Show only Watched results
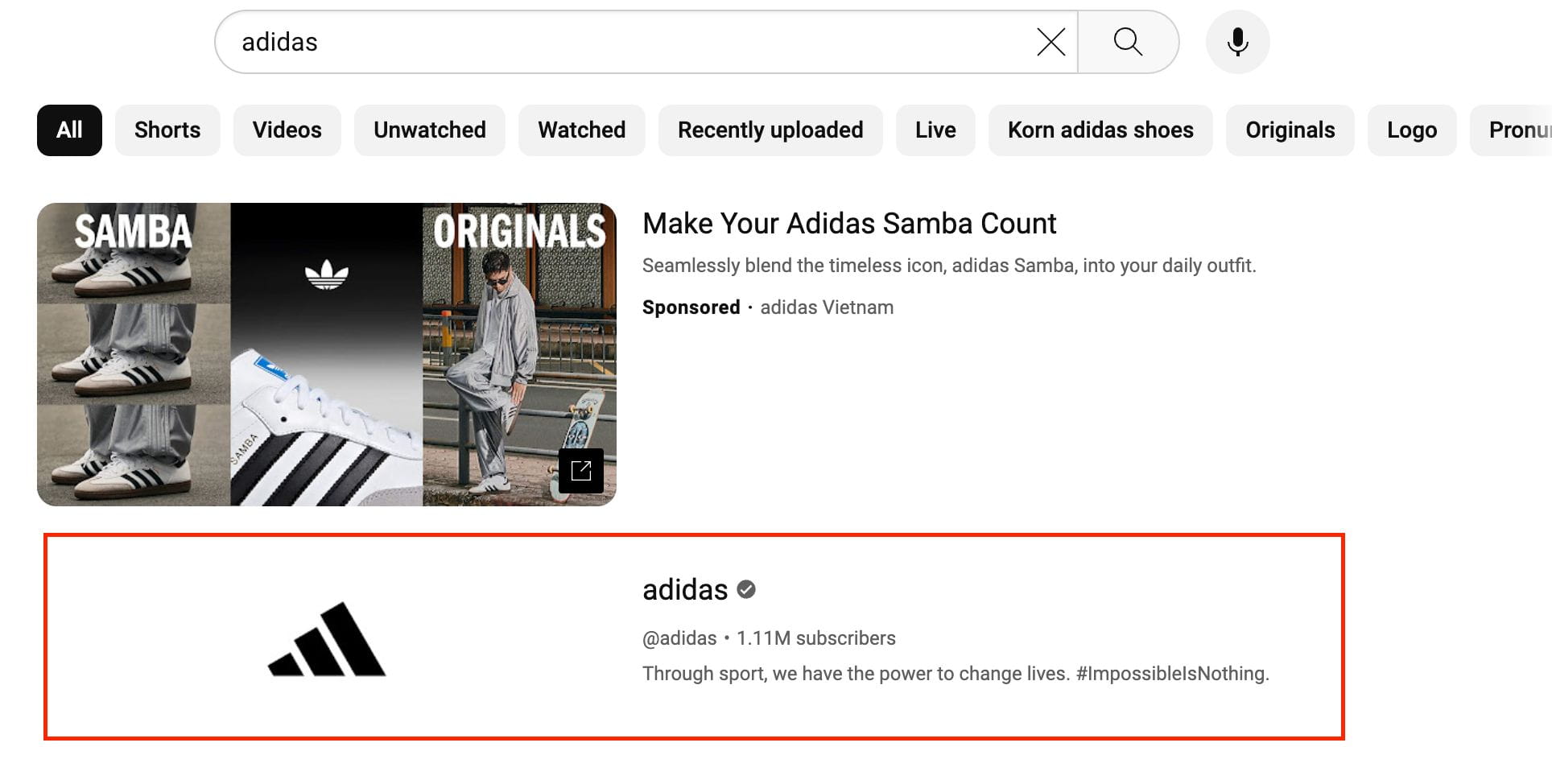The width and height of the screenshot is (1552, 784). (x=582, y=130)
